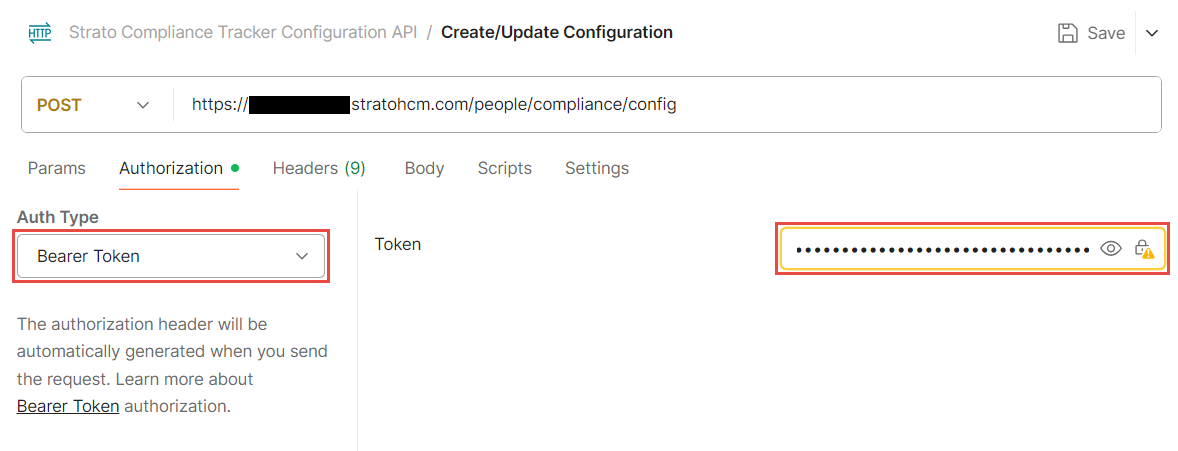This screenshot has width=1178, height=451.
Task: Open the Save options chevron dropdown
Action: click(1152, 33)
